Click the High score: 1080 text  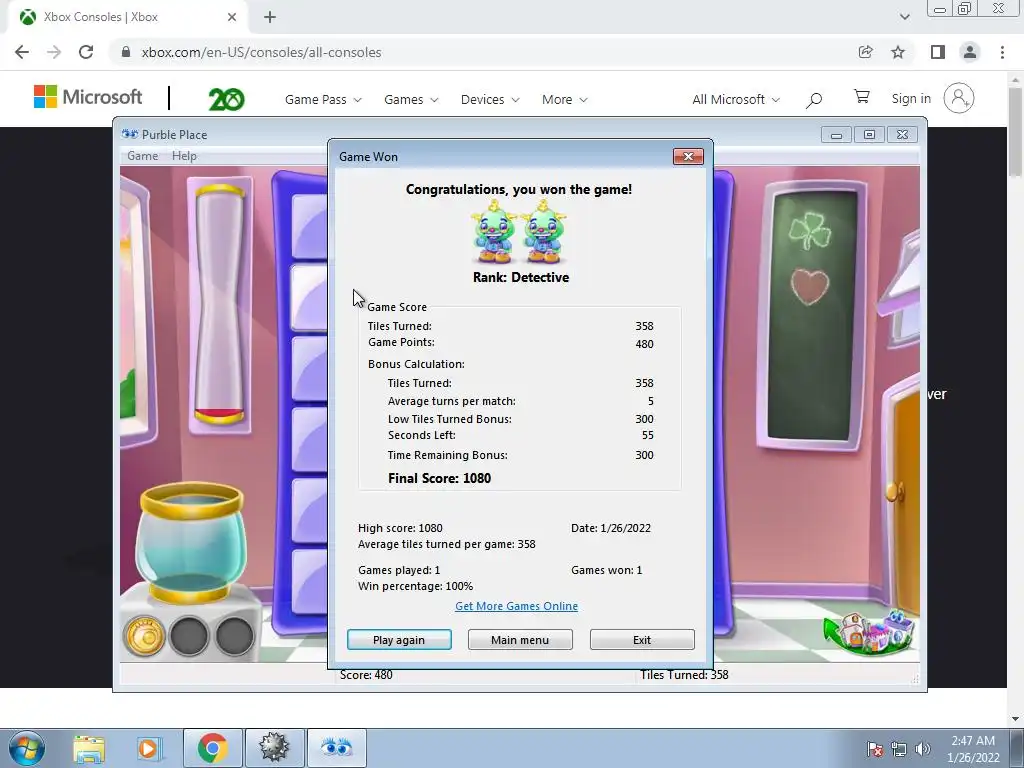pyautogui.click(x=400, y=528)
